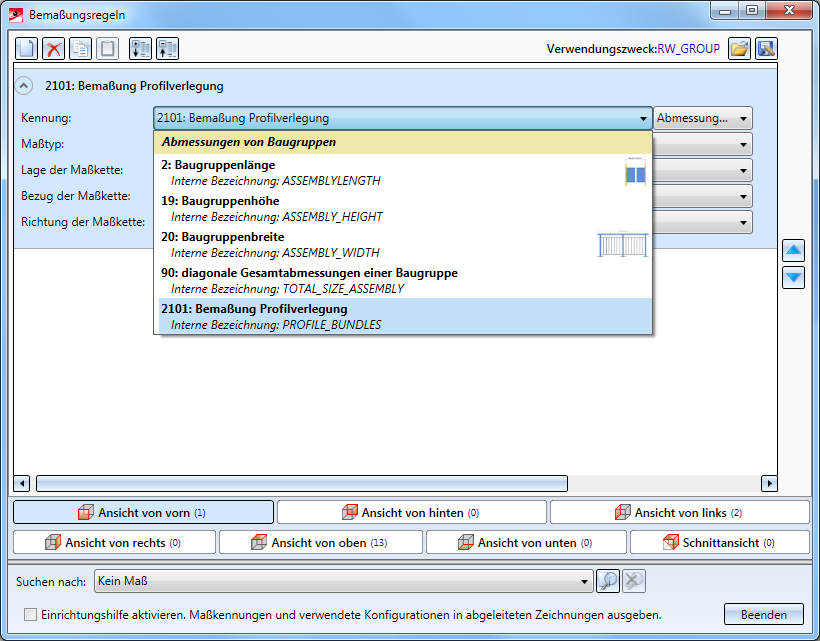Switch to Ansicht von unten
This screenshot has width=820, height=641.
(526, 542)
